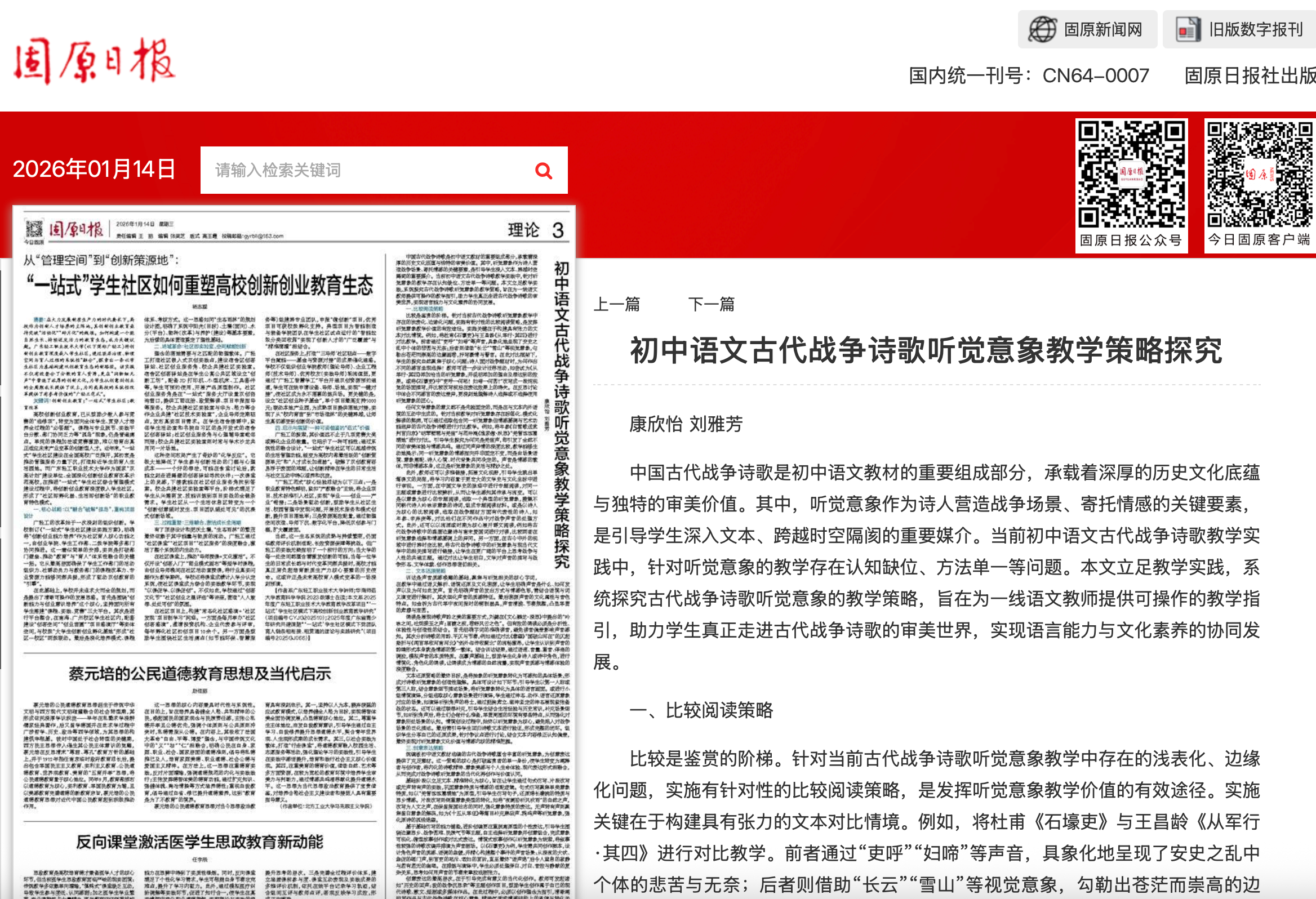Screen dimensions: 1316x899
Task: Click 理论 3 page label on newspaper
Action: pos(536,230)
